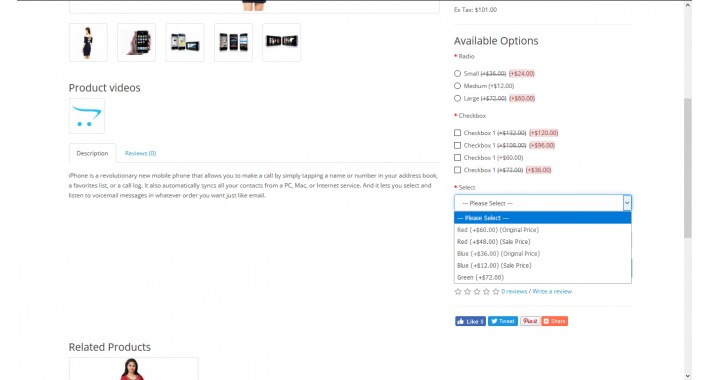Choose the highlighted Please Select option

[542, 218]
